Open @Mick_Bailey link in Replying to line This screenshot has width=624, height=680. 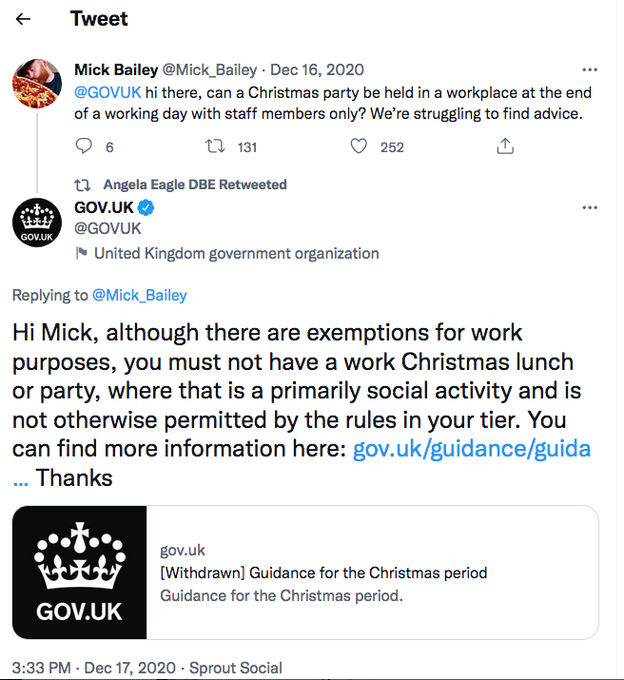coord(140,295)
